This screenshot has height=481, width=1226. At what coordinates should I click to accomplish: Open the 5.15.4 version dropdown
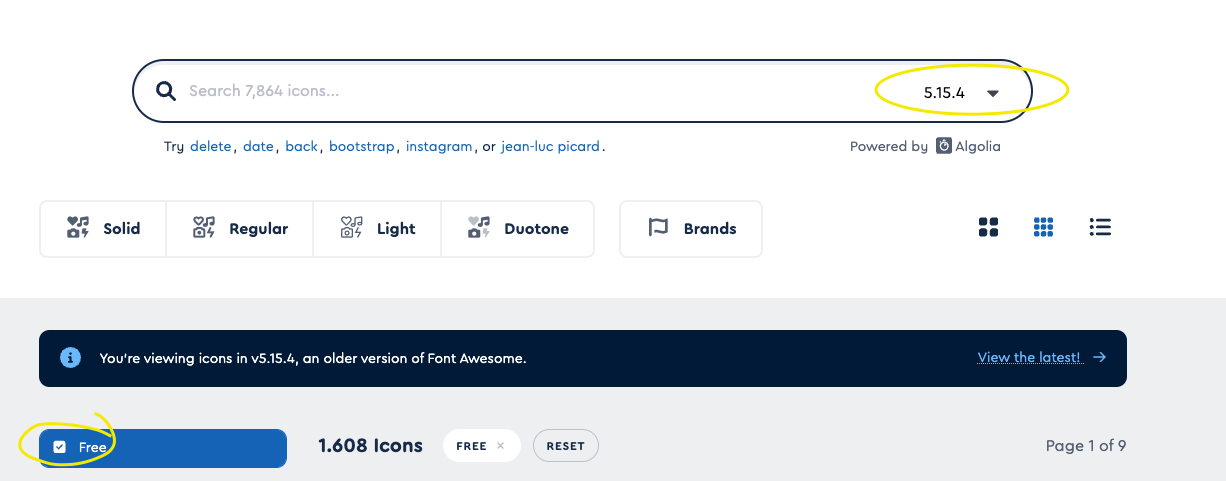tap(961, 93)
